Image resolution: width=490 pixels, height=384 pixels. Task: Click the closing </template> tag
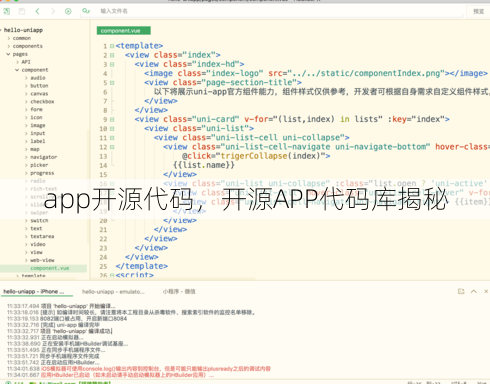(142, 266)
